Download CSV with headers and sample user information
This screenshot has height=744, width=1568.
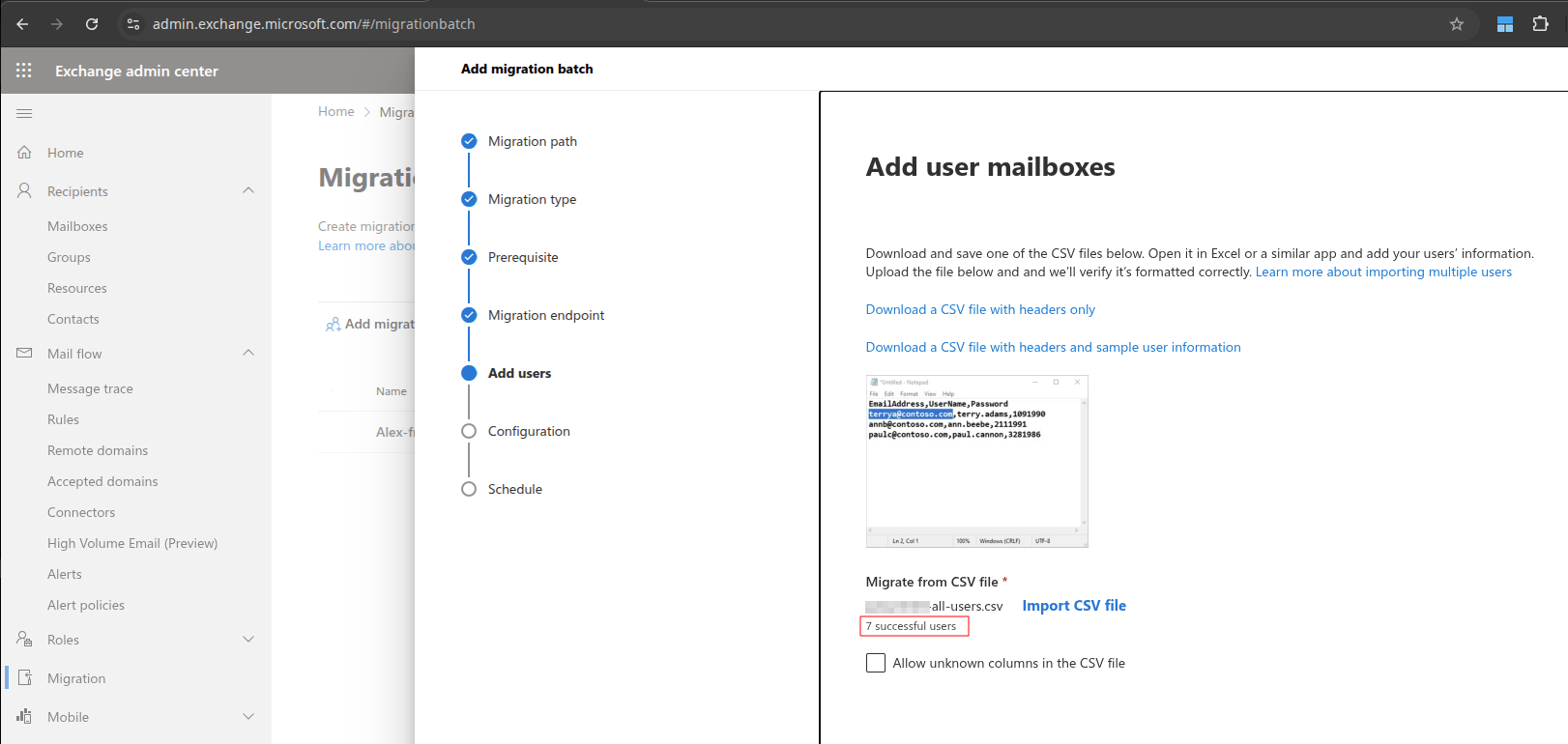pyautogui.click(x=1053, y=347)
